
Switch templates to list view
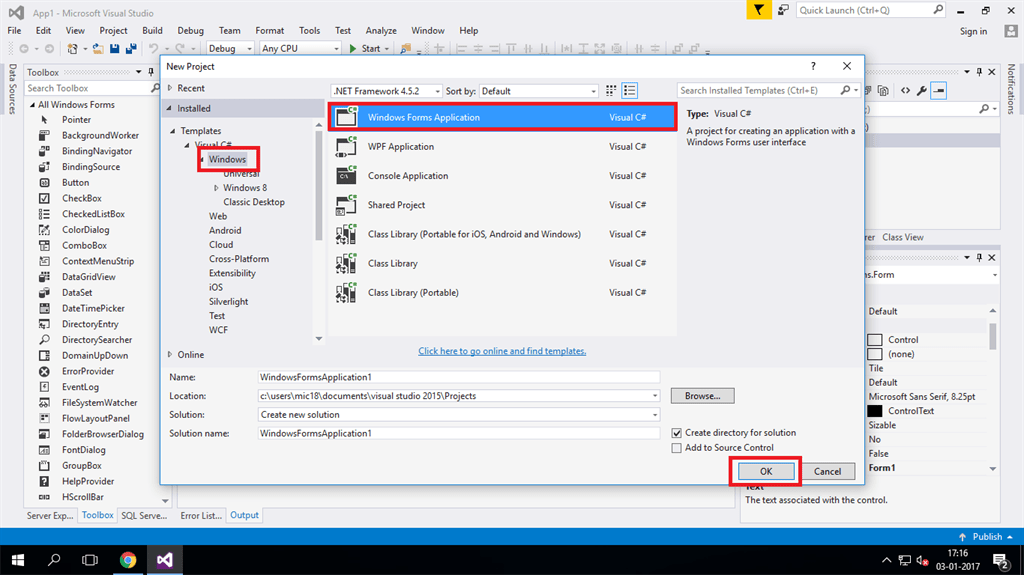[x=630, y=91]
